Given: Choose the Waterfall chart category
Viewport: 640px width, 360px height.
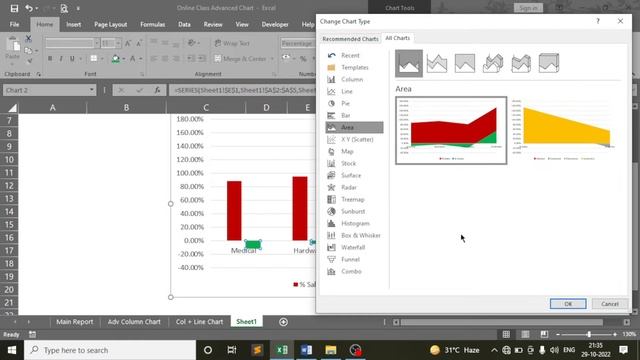Looking at the screenshot, I should (354, 247).
